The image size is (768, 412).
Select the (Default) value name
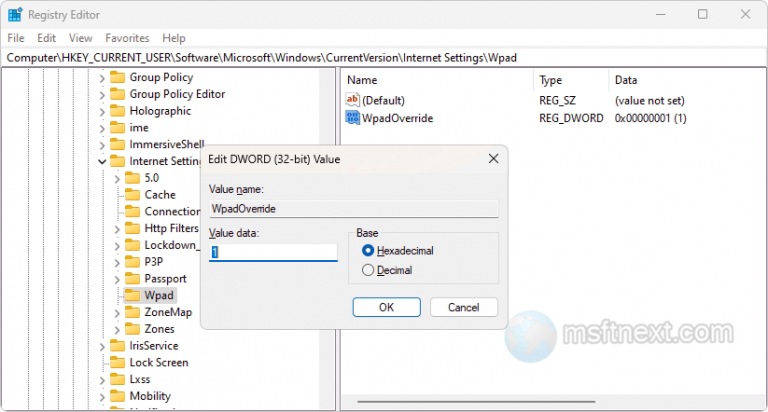(384, 100)
